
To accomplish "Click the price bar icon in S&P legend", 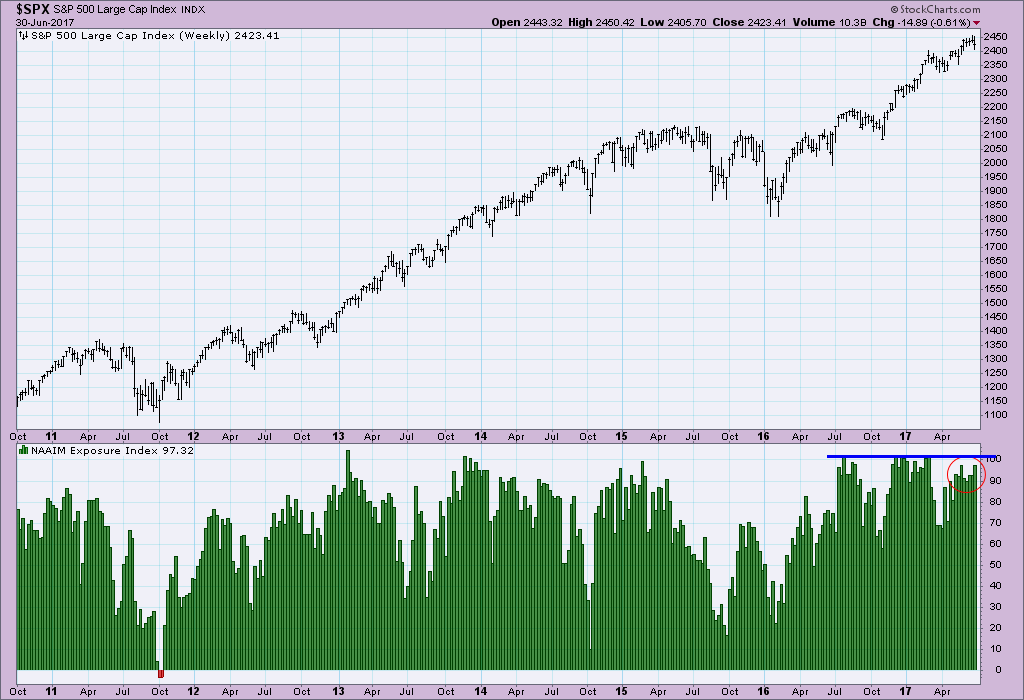I will pos(24,35).
